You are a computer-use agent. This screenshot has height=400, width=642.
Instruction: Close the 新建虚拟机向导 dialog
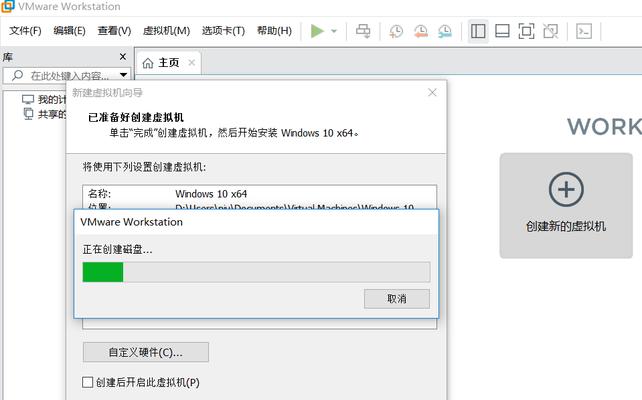tap(432, 93)
